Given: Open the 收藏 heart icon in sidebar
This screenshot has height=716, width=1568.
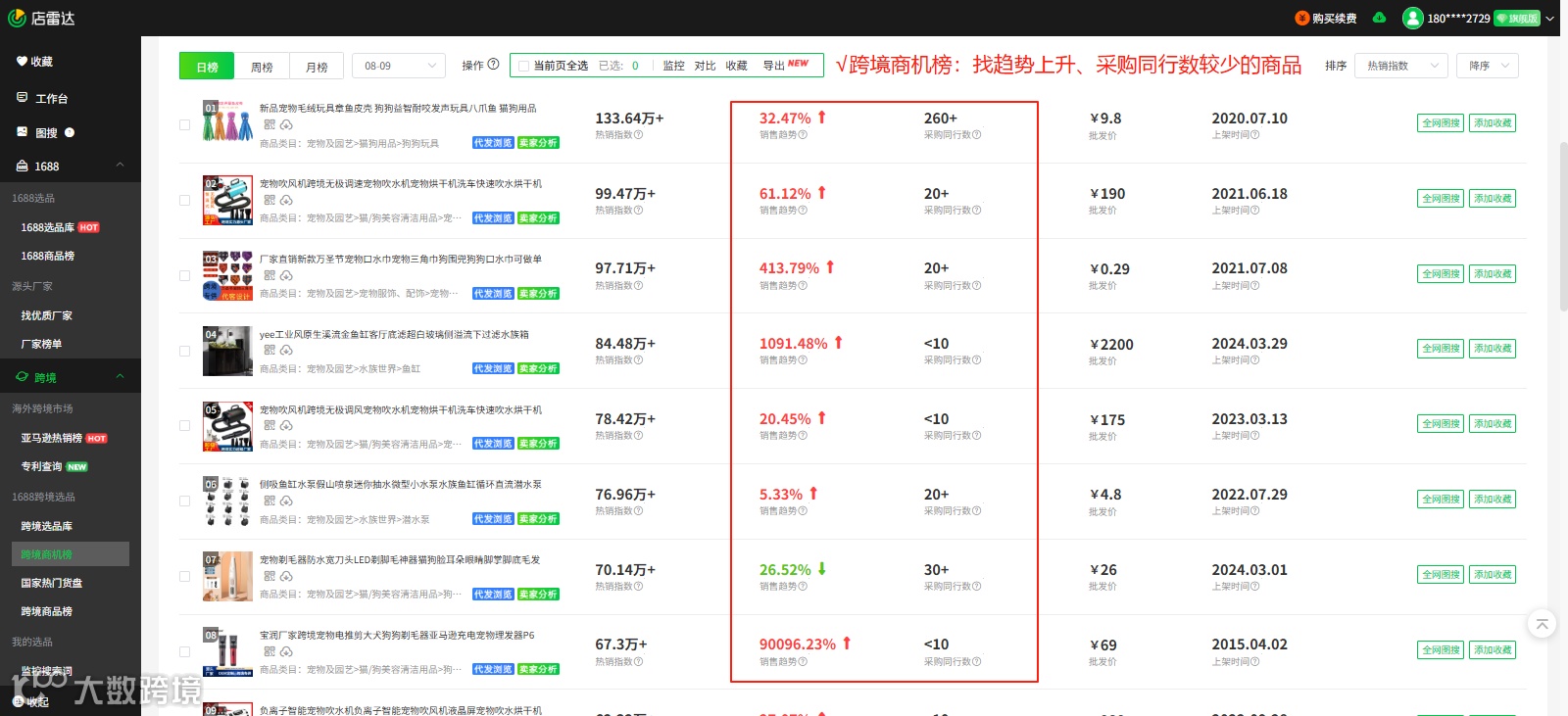Looking at the screenshot, I should pos(22,61).
